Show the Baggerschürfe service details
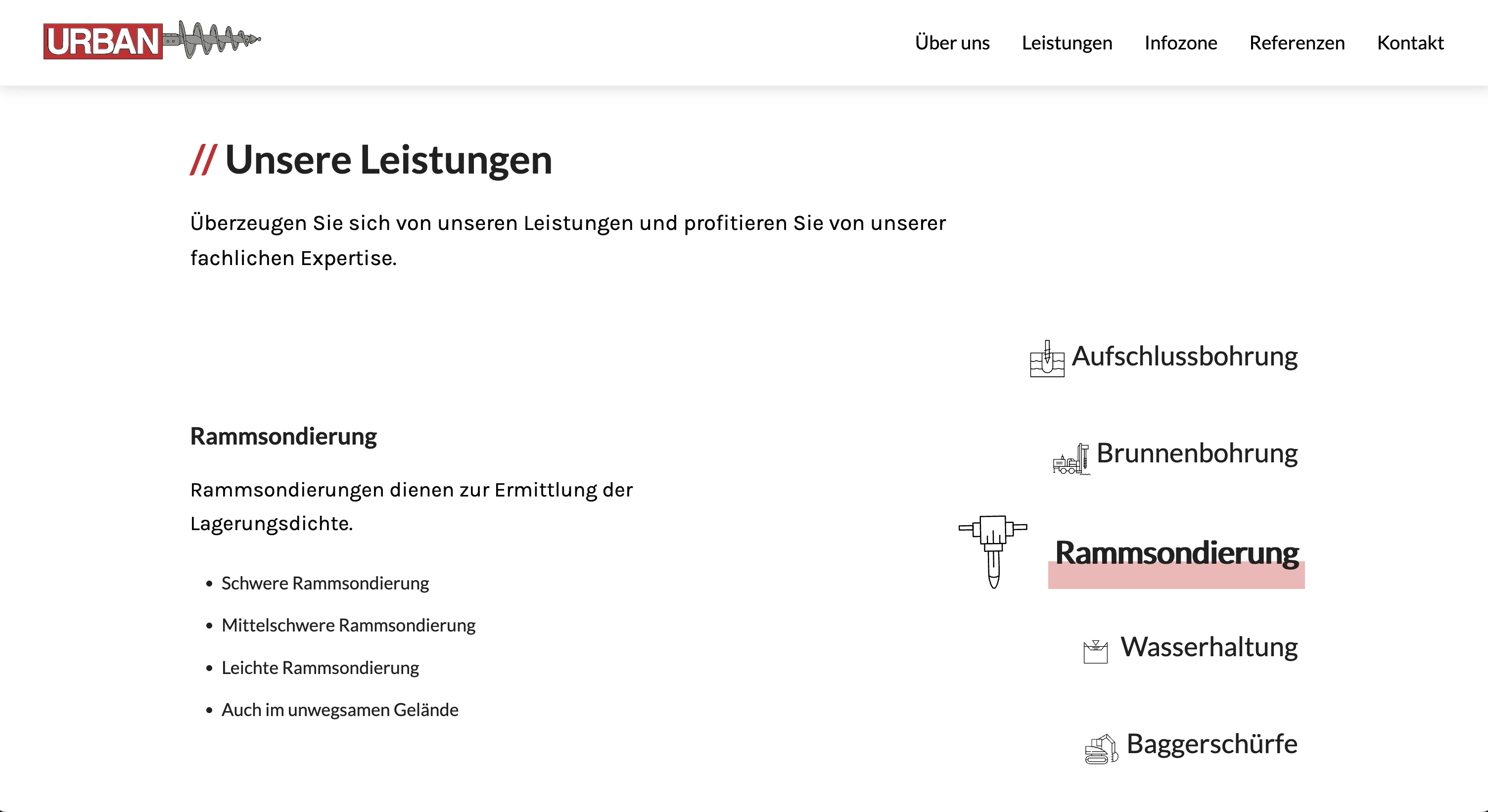Screen dimensions: 1488x812 point(1211,744)
